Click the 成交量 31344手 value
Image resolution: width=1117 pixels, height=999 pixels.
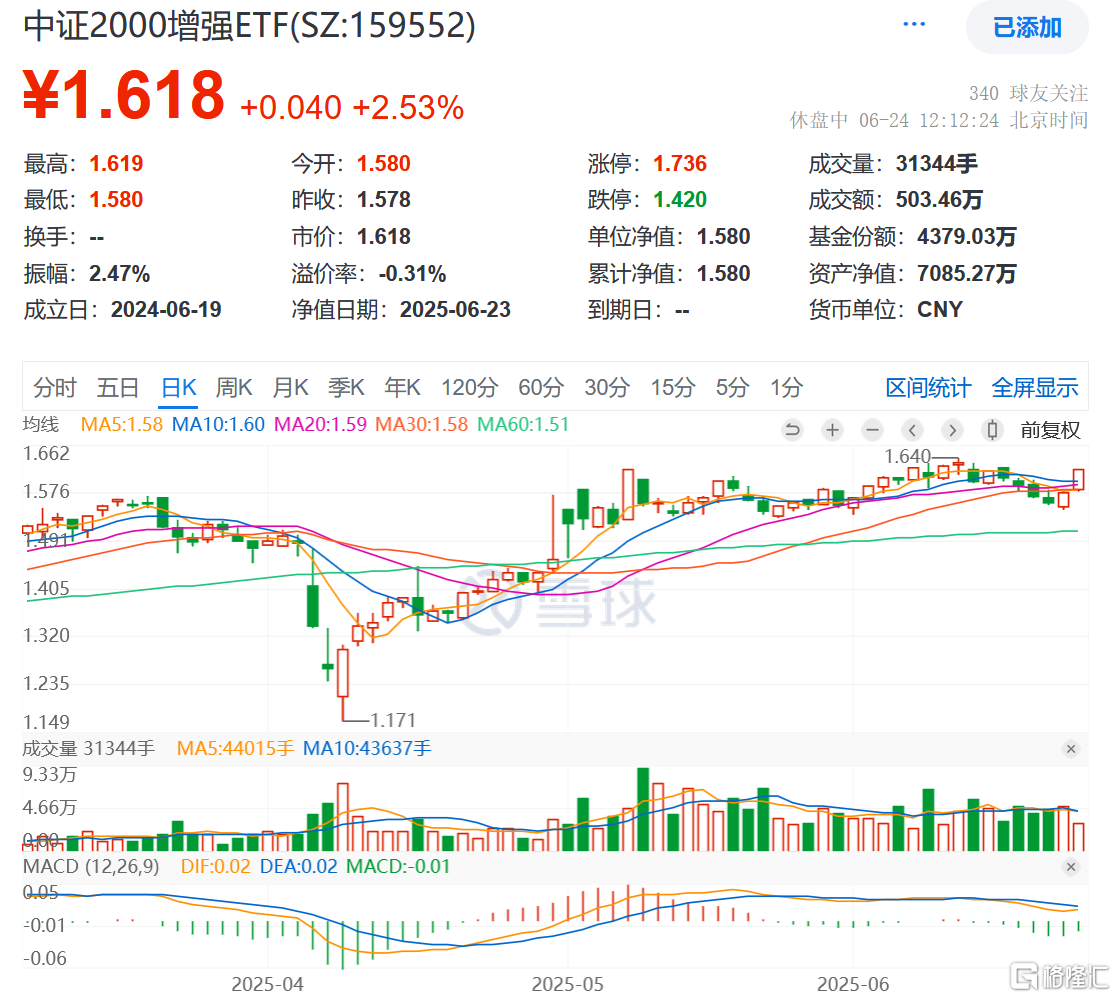[937, 164]
